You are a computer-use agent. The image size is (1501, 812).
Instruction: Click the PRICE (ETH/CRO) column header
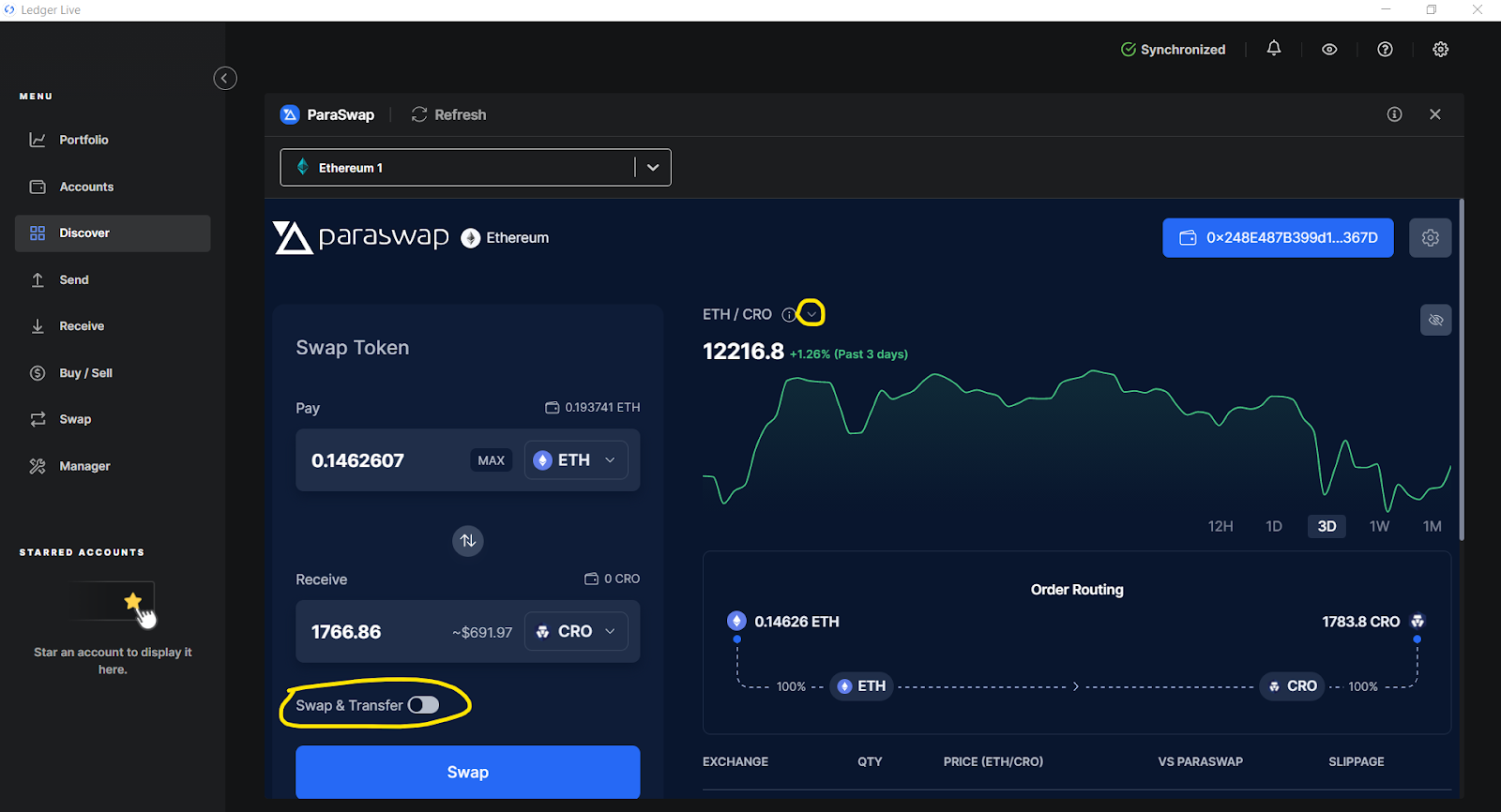[x=993, y=762]
